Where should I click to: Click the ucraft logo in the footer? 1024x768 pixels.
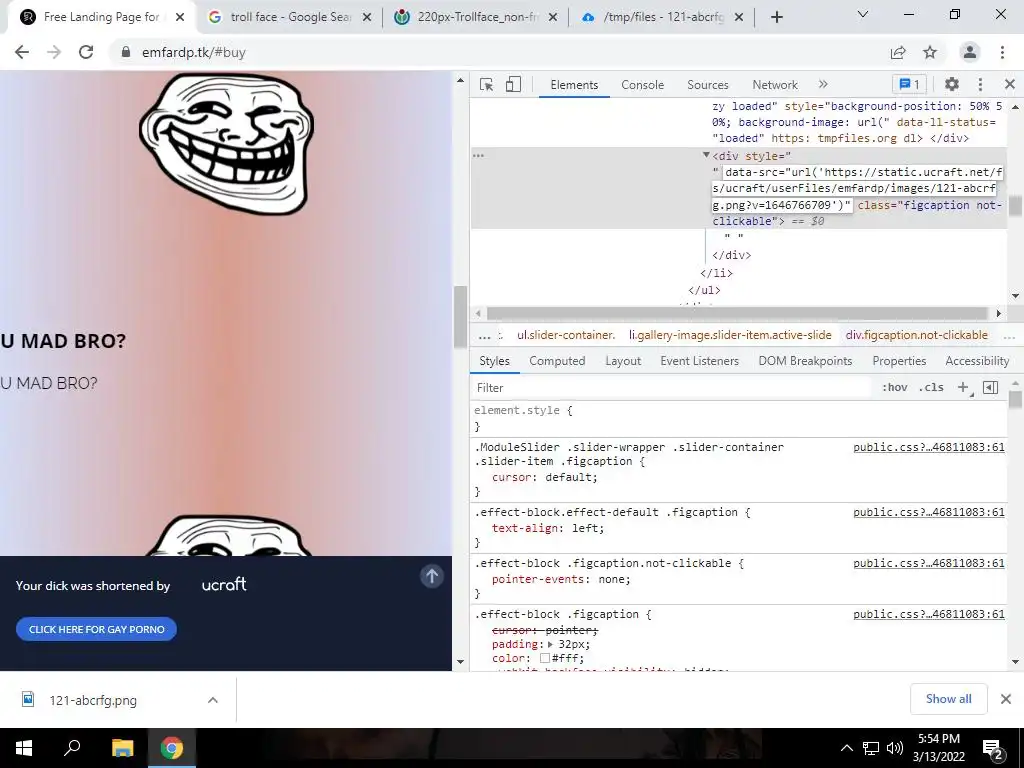point(224,584)
